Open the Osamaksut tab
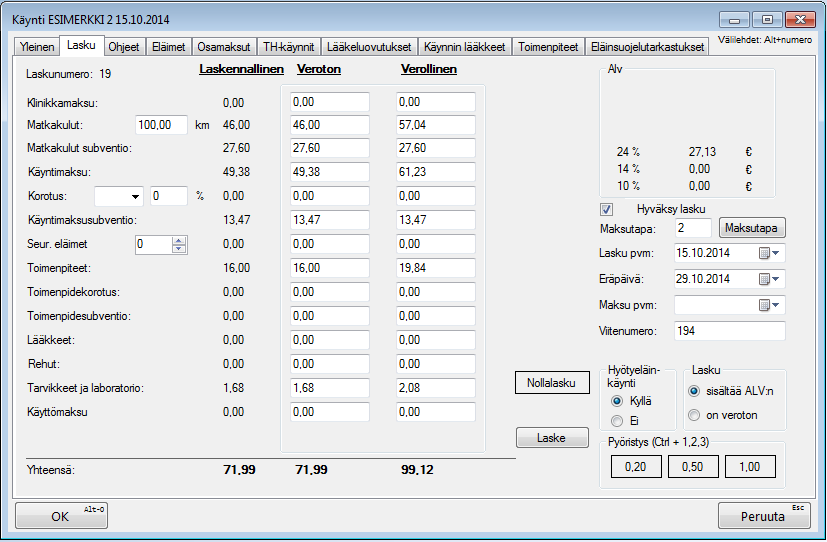827x542 pixels. (x=224, y=47)
